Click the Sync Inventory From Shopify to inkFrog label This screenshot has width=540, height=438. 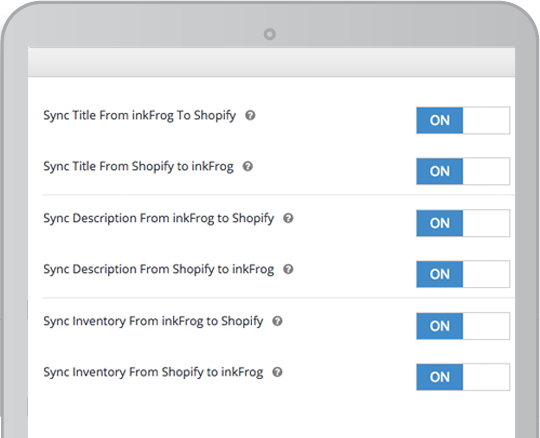pos(153,373)
